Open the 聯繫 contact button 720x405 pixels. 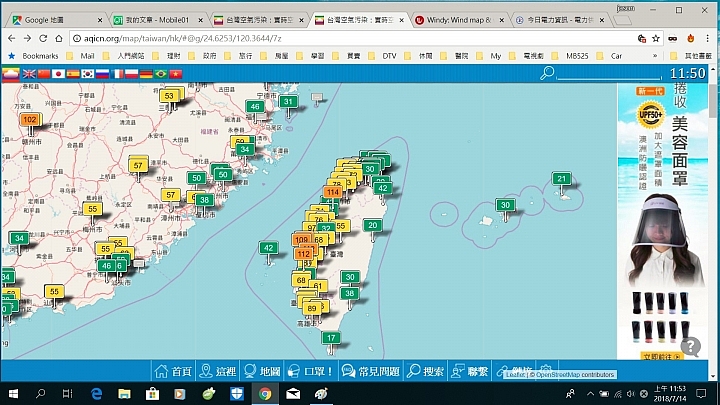click(469, 371)
